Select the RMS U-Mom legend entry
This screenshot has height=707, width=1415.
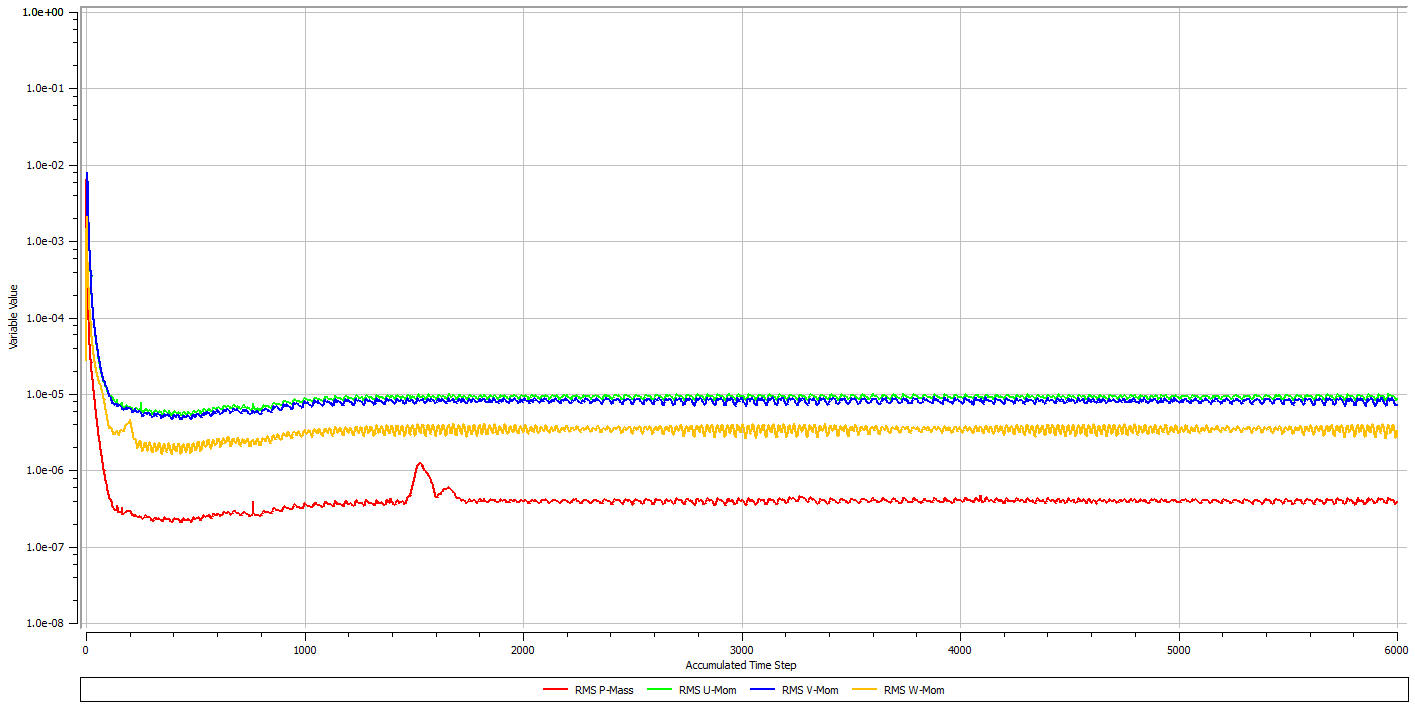(707, 690)
